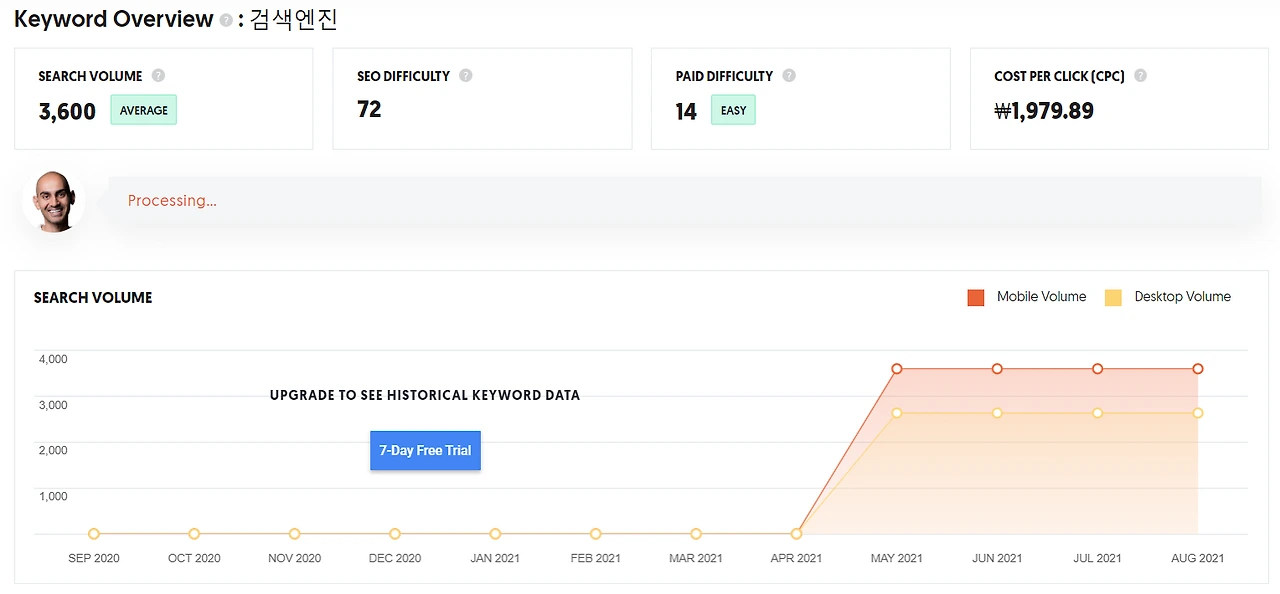Open help icon next to Keyword Overview
1280x594 pixels.
pyautogui.click(x=226, y=20)
